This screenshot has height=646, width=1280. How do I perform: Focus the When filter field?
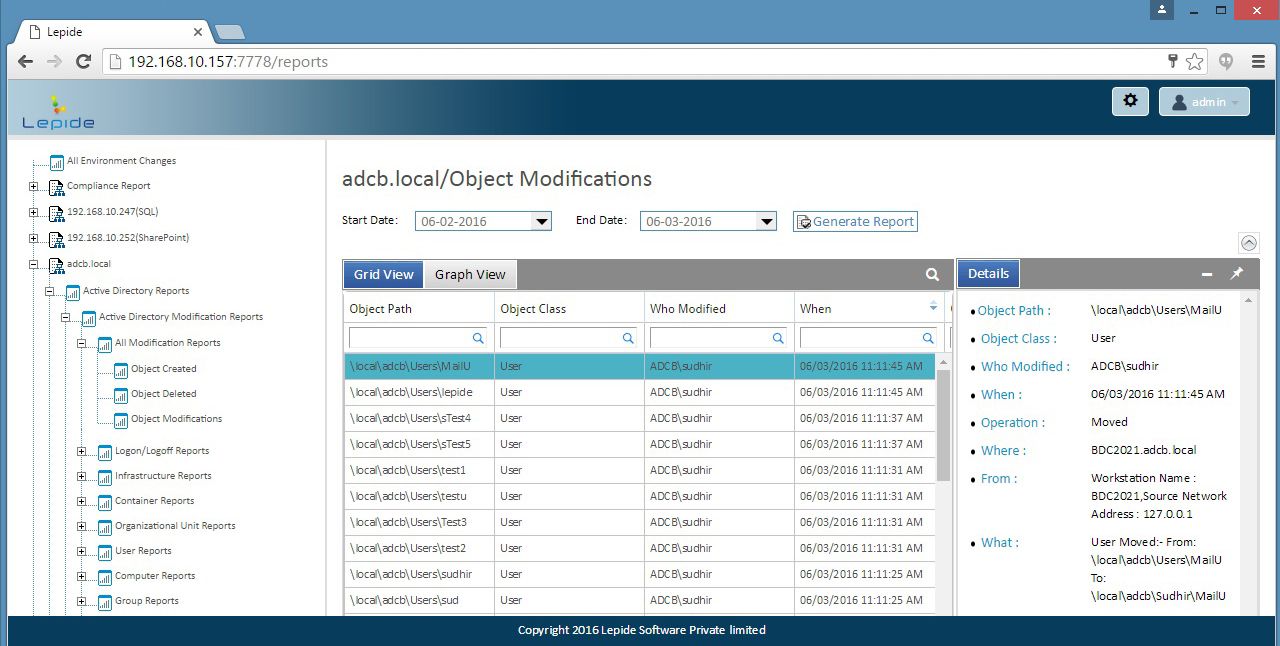click(868, 339)
